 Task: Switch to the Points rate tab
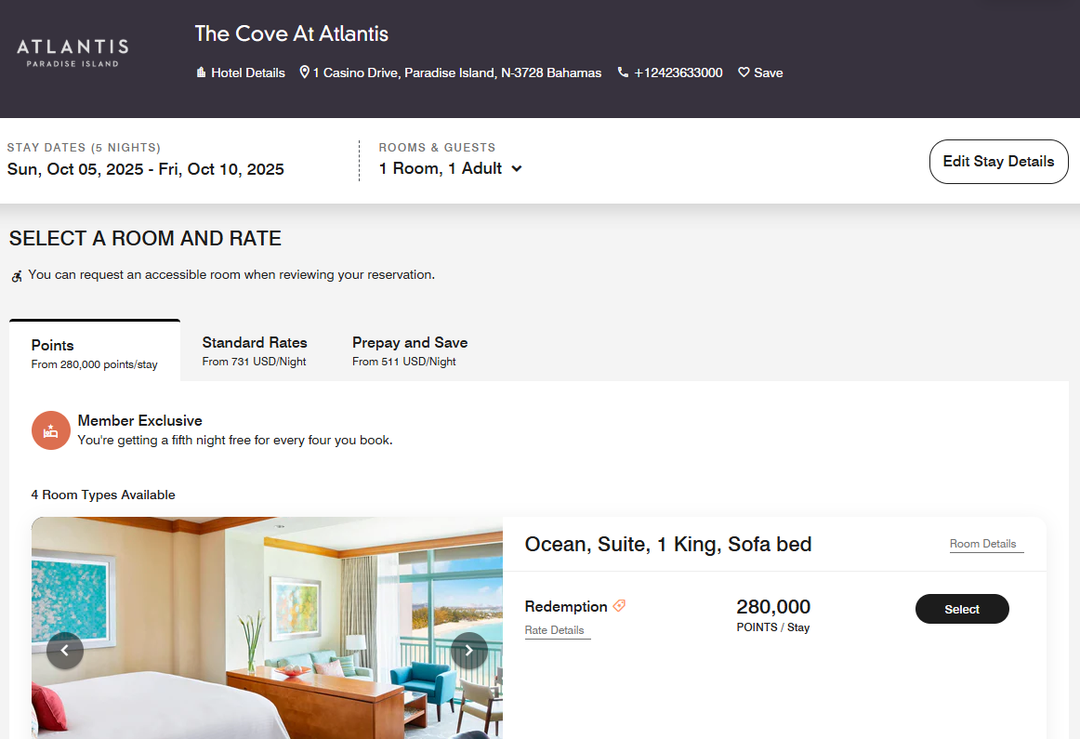coord(94,352)
